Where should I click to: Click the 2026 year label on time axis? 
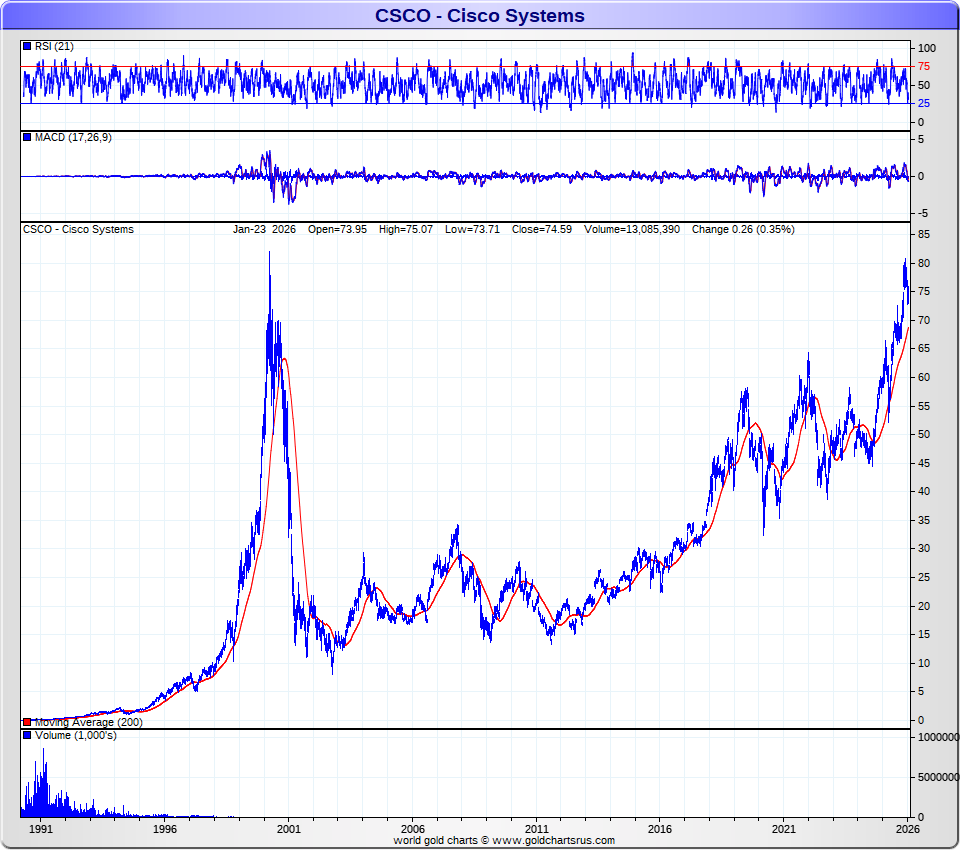(x=907, y=829)
